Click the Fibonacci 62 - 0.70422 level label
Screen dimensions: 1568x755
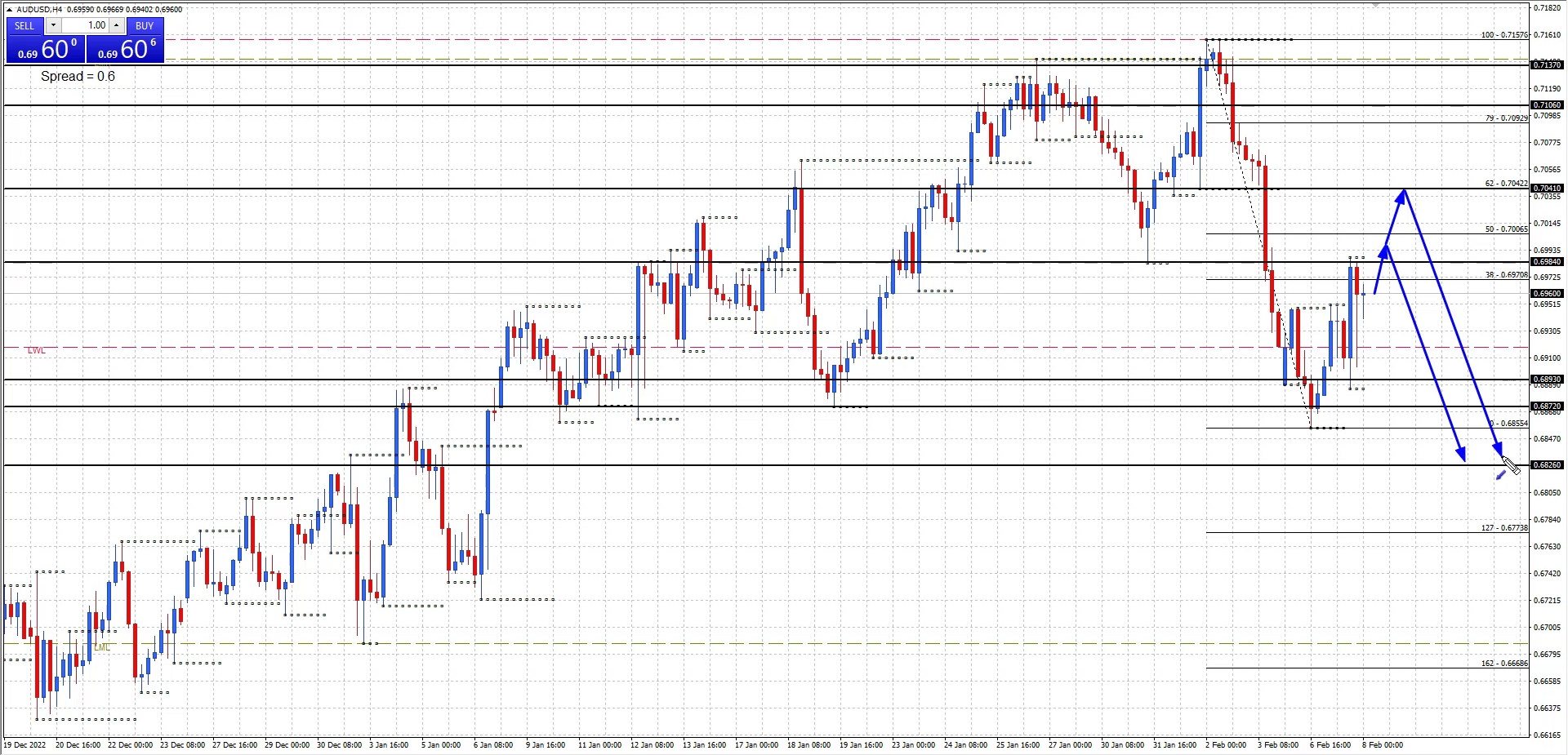pos(1505,184)
